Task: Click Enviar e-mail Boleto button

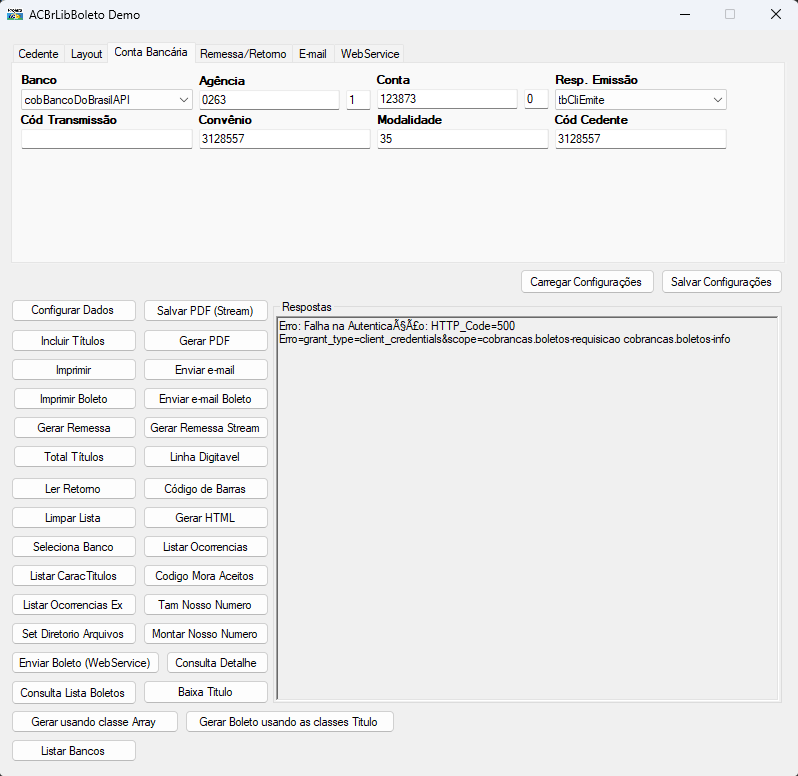Action: click(206, 398)
